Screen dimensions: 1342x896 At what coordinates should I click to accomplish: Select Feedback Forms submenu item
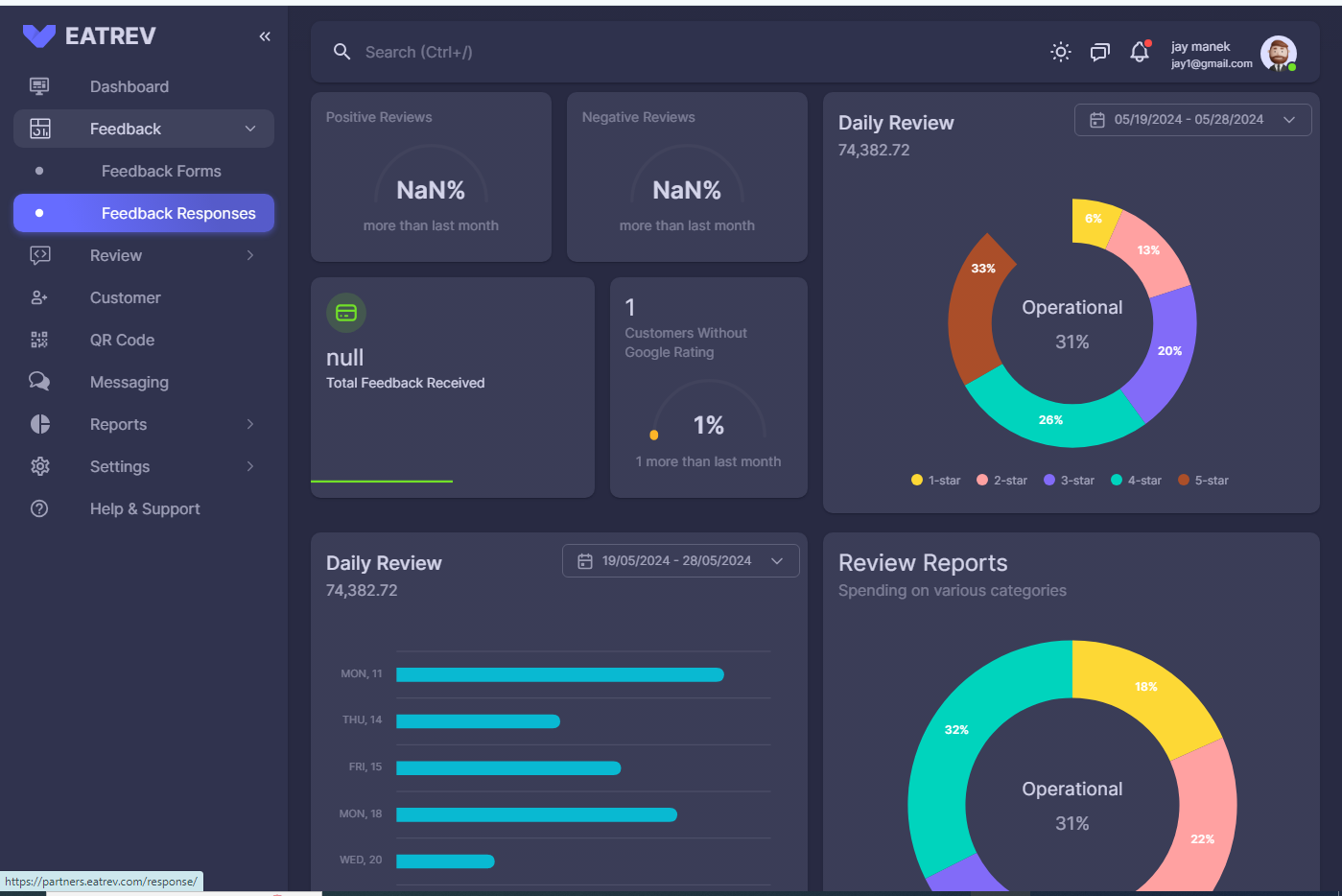pyautogui.click(x=144, y=171)
